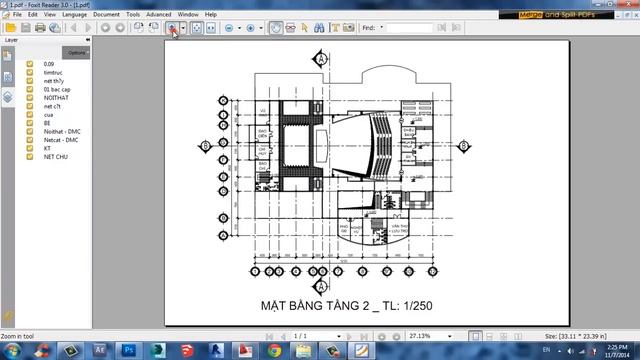Click the Merge and Split PDFs banner
Image resolution: width=640 pixels, height=360 pixels.
pyautogui.click(x=556, y=15)
